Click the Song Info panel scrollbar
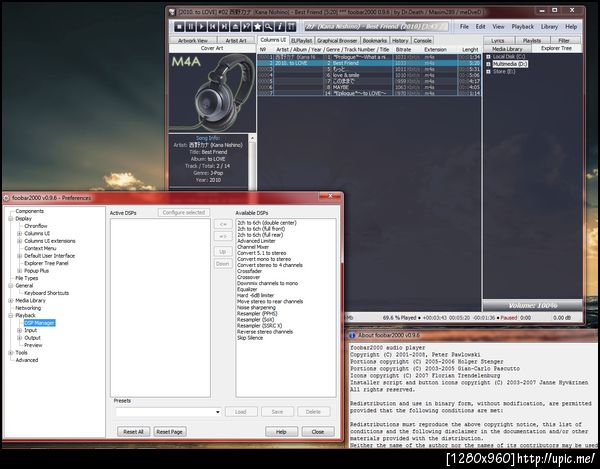 [252, 161]
